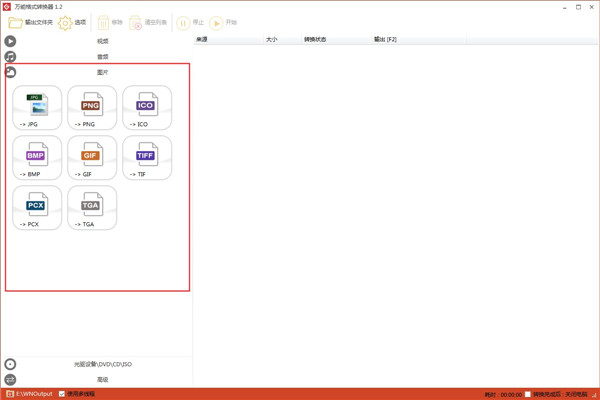Start conversion with the play (开始) button
This screenshot has height=400, width=600.
tap(223, 23)
